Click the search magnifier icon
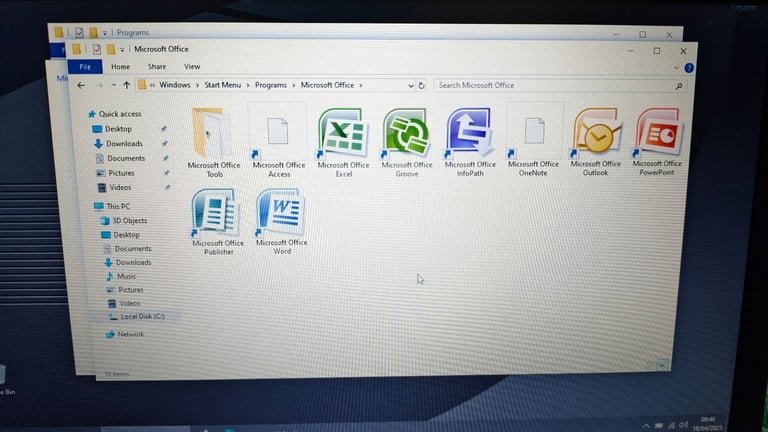This screenshot has width=768, height=432. pos(679,86)
